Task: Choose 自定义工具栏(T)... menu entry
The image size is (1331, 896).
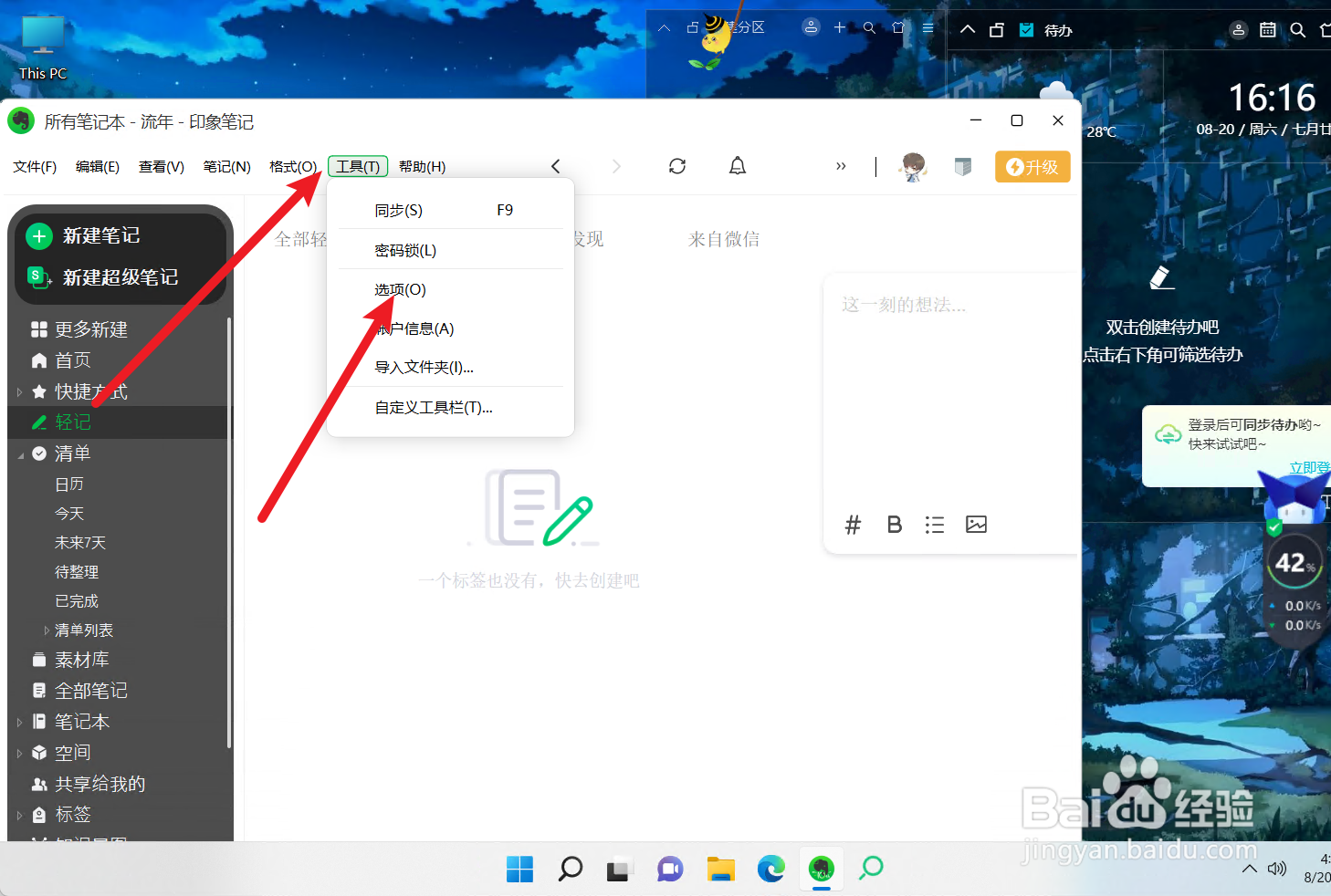Action: point(450,408)
